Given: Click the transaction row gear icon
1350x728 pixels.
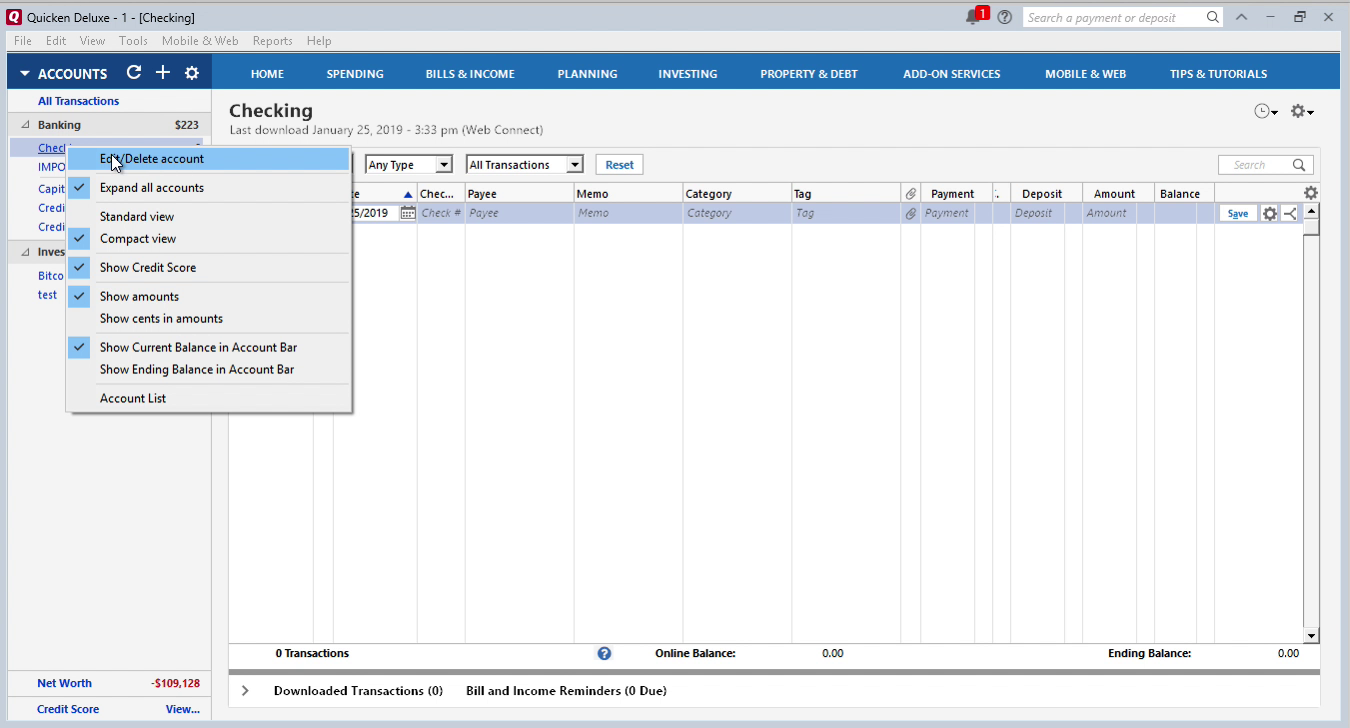Looking at the screenshot, I should tap(1270, 213).
